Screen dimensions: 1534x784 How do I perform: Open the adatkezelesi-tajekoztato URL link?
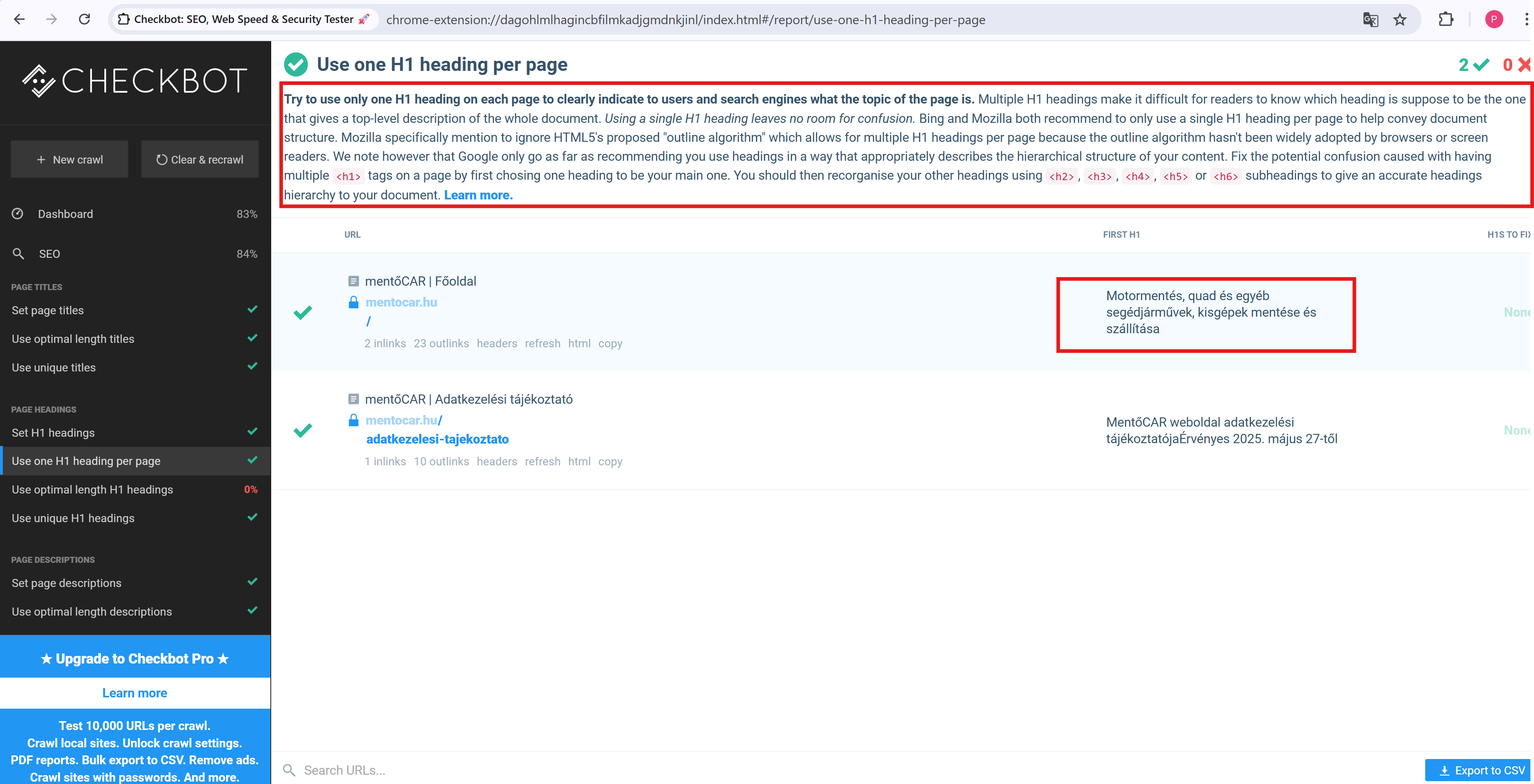[x=437, y=439]
